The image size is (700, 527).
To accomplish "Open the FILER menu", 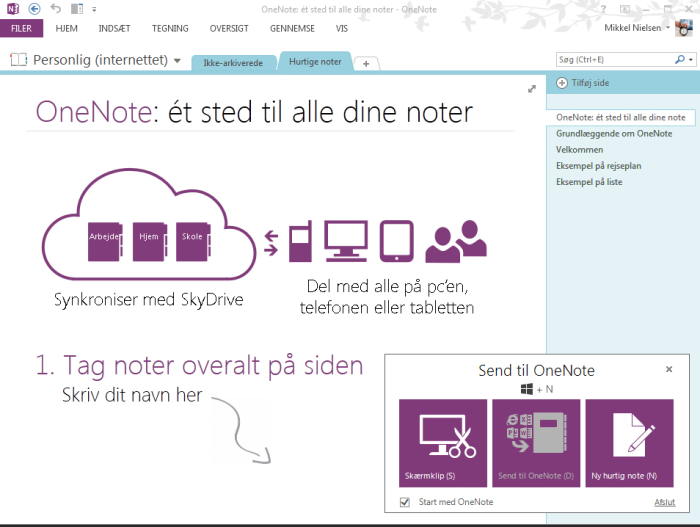I will click(21, 28).
